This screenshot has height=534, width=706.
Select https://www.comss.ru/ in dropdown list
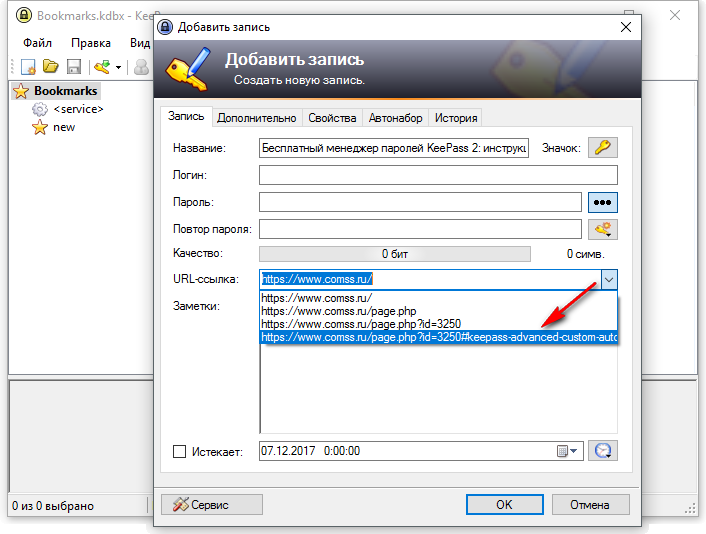click(438, 298)
